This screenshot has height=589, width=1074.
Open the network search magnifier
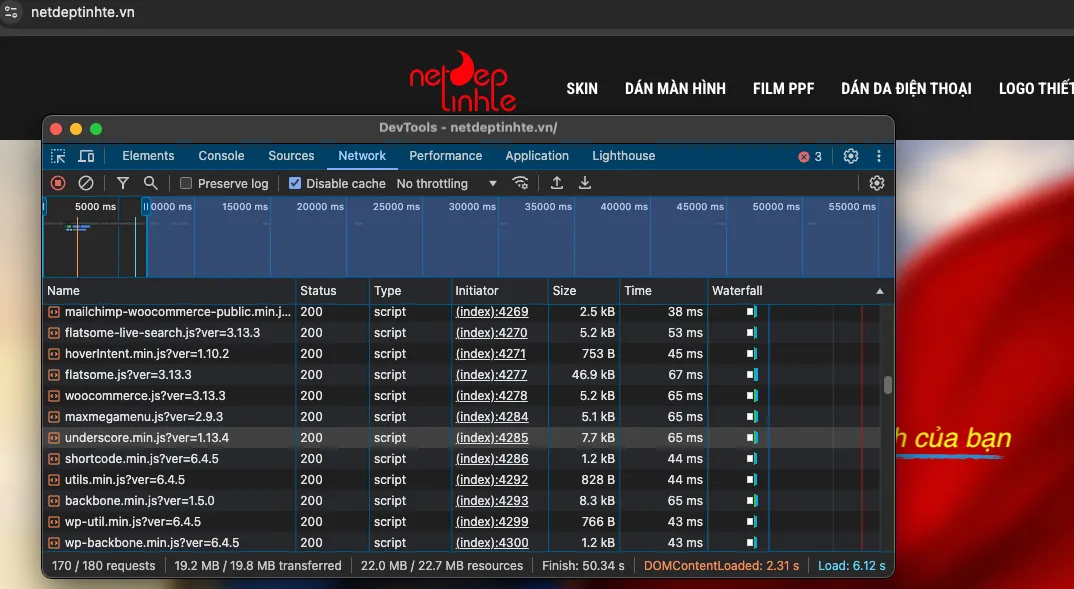[151, 183]
